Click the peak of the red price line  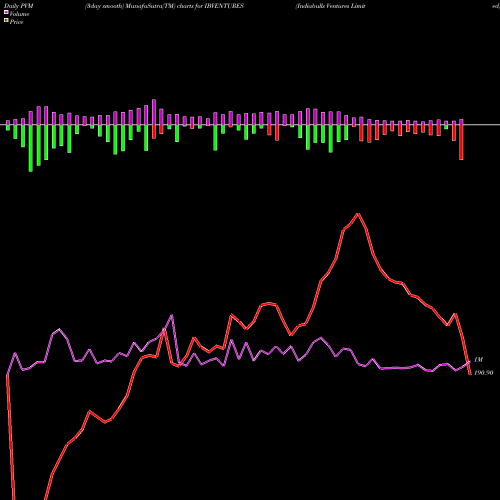pos(358,214)
